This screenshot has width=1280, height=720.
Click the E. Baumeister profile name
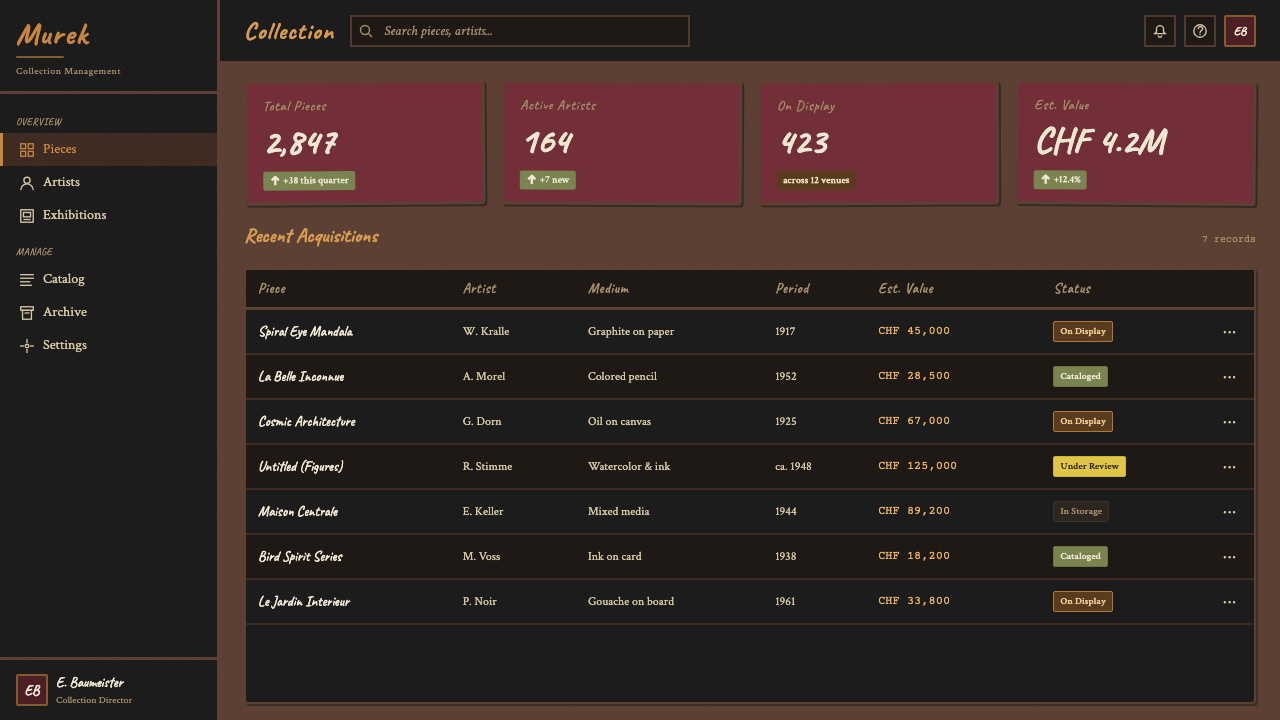coord(90,683)
